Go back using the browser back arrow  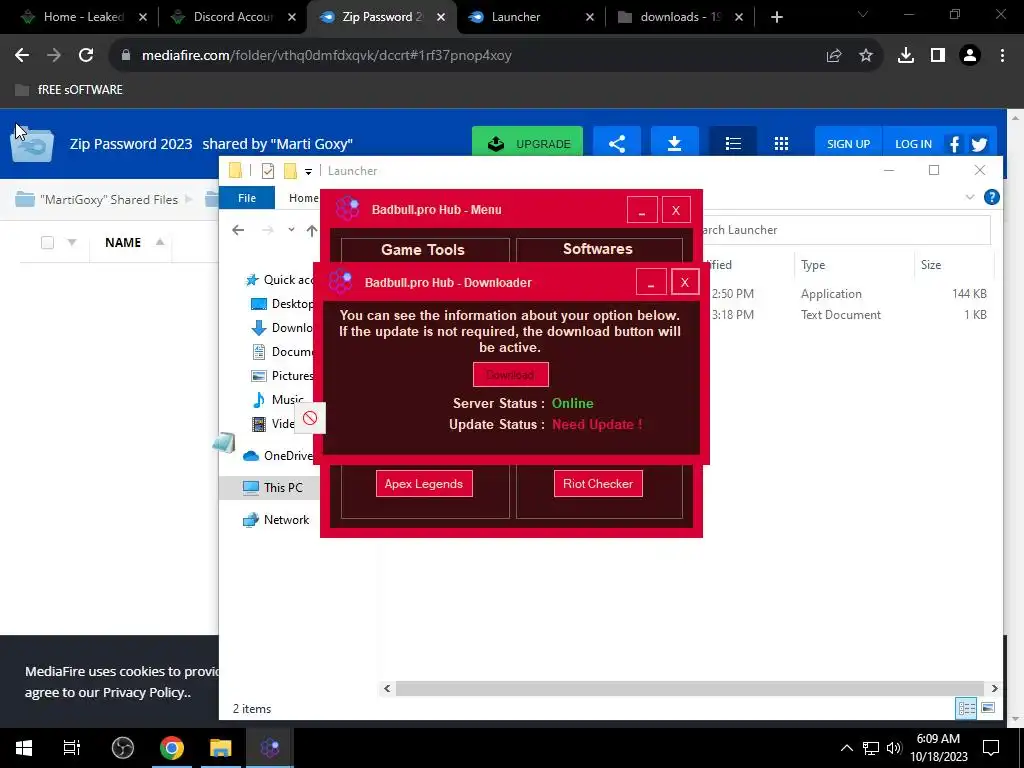22,56
